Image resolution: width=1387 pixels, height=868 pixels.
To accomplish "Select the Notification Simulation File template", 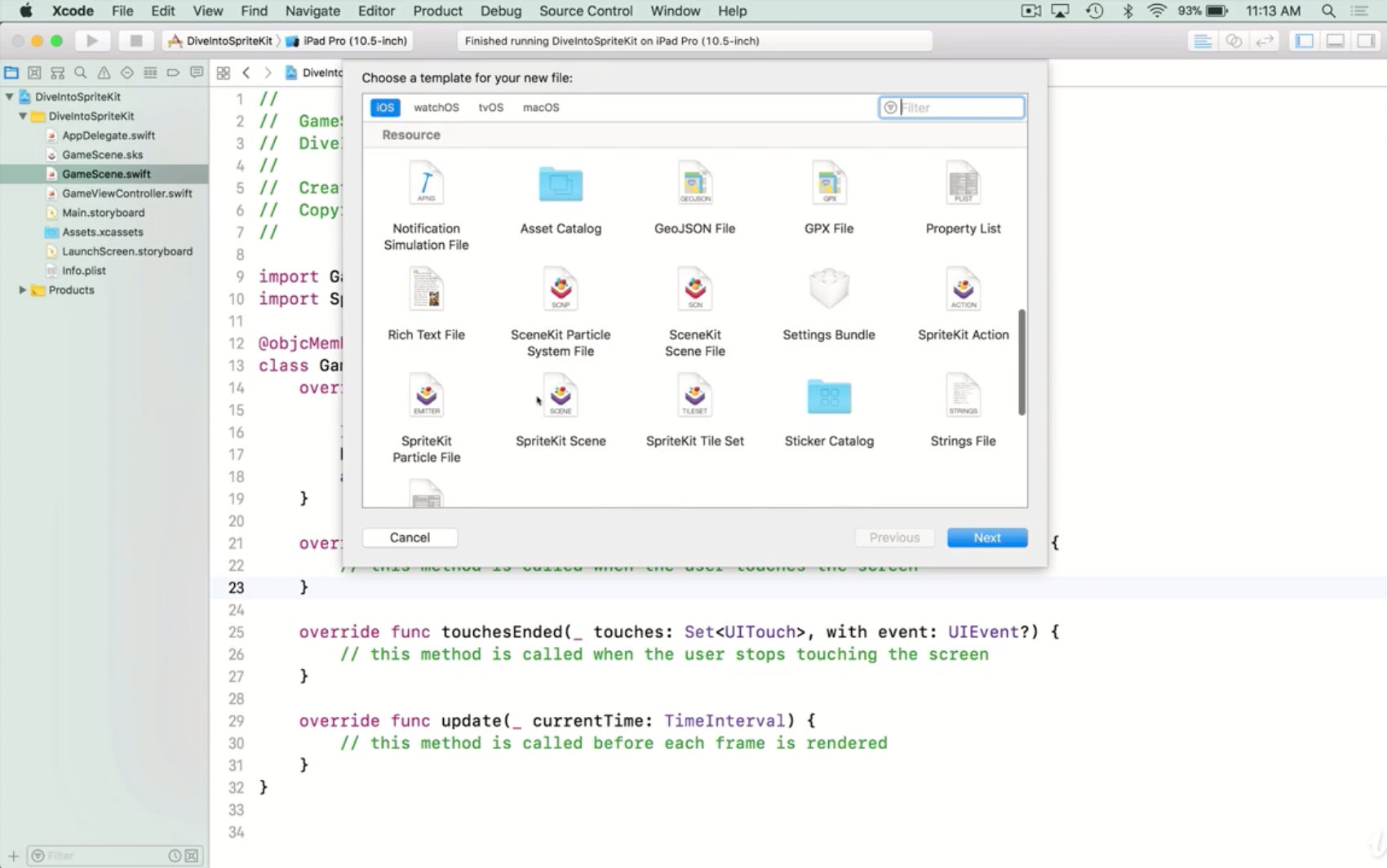I will point(426,206).
